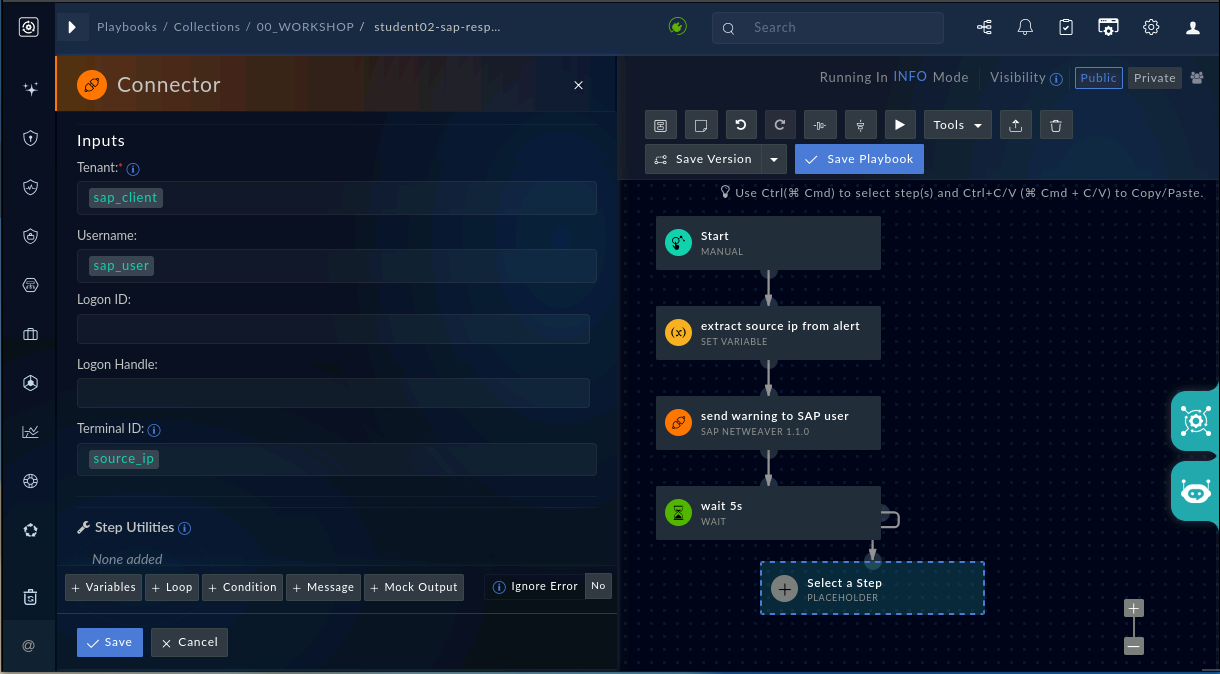
Task: Click the Terminal ID field containing source_ip
Action: [337, 459]
